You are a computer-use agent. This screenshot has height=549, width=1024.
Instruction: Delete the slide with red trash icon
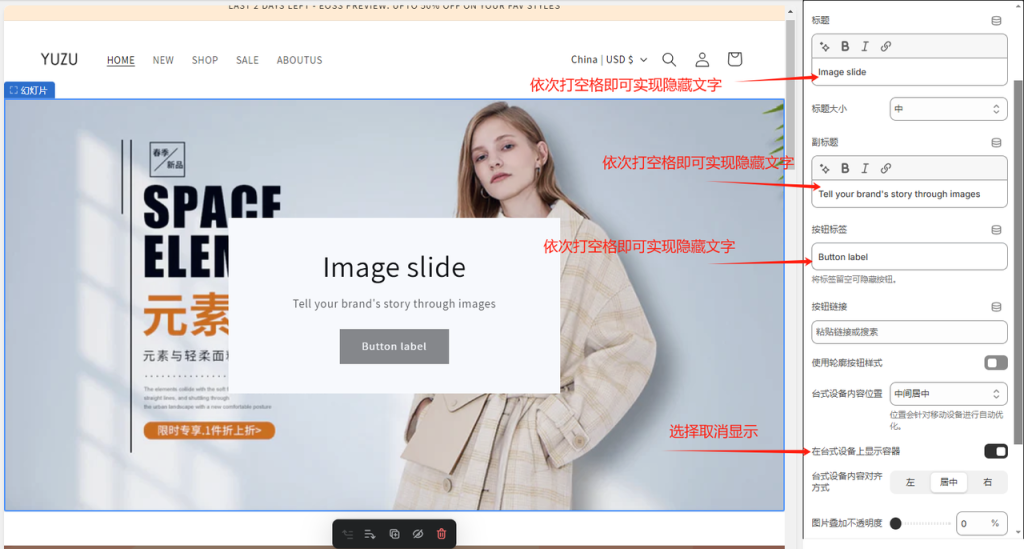[x=441, y=534]
